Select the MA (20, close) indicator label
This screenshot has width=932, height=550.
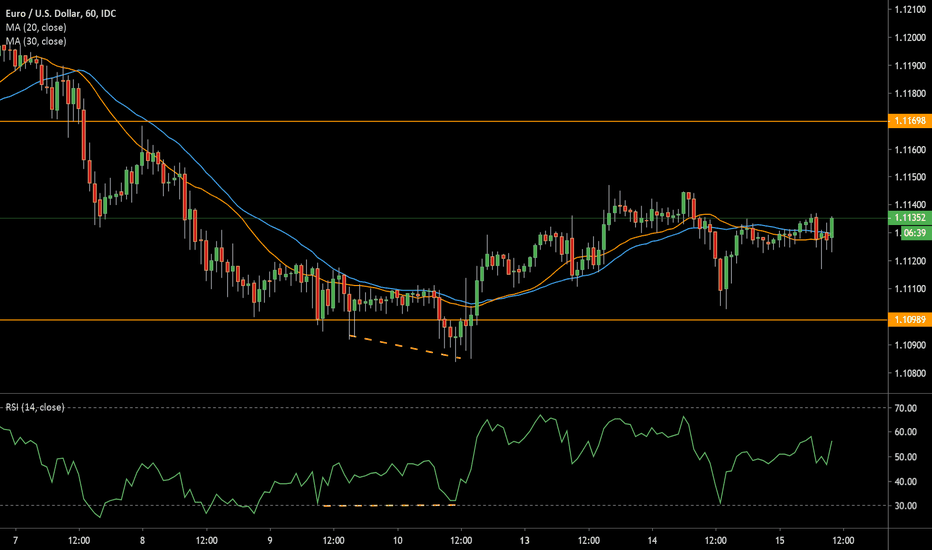coord(34,27)
